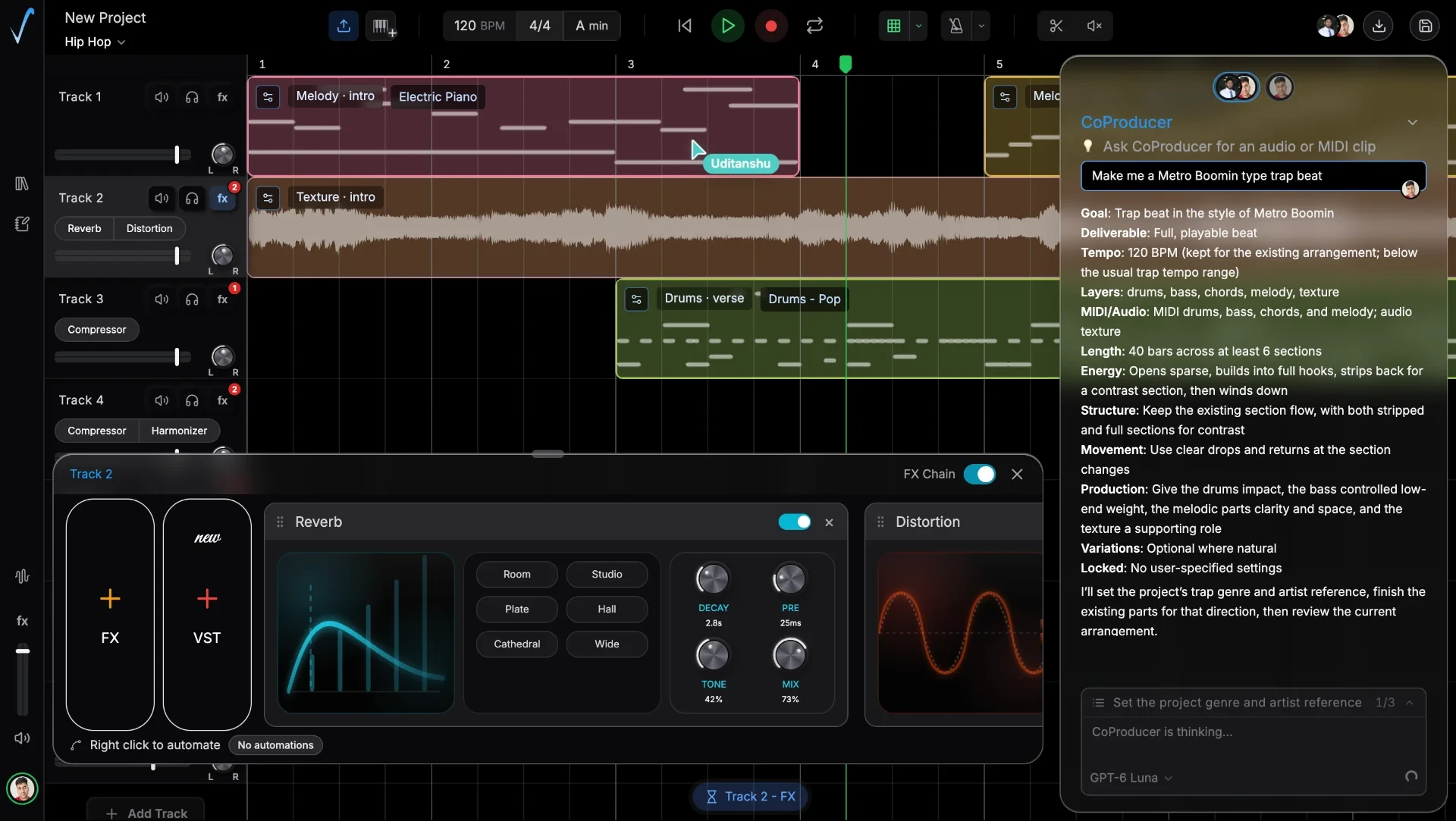
Task: Expand metronome options arrow
Action: pyautogui.click(x=981, y=26)
